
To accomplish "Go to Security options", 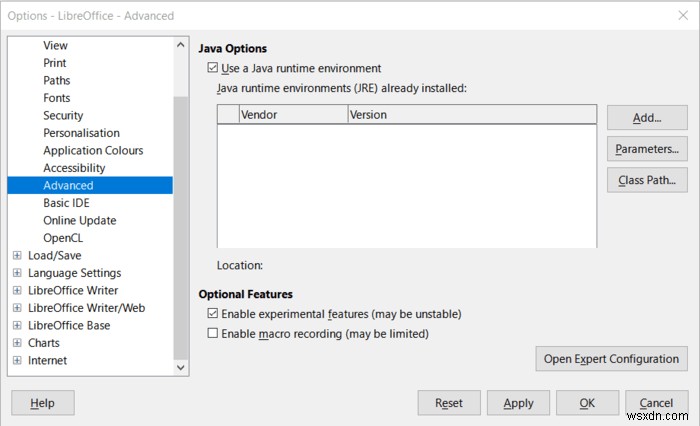I will 63,115.
